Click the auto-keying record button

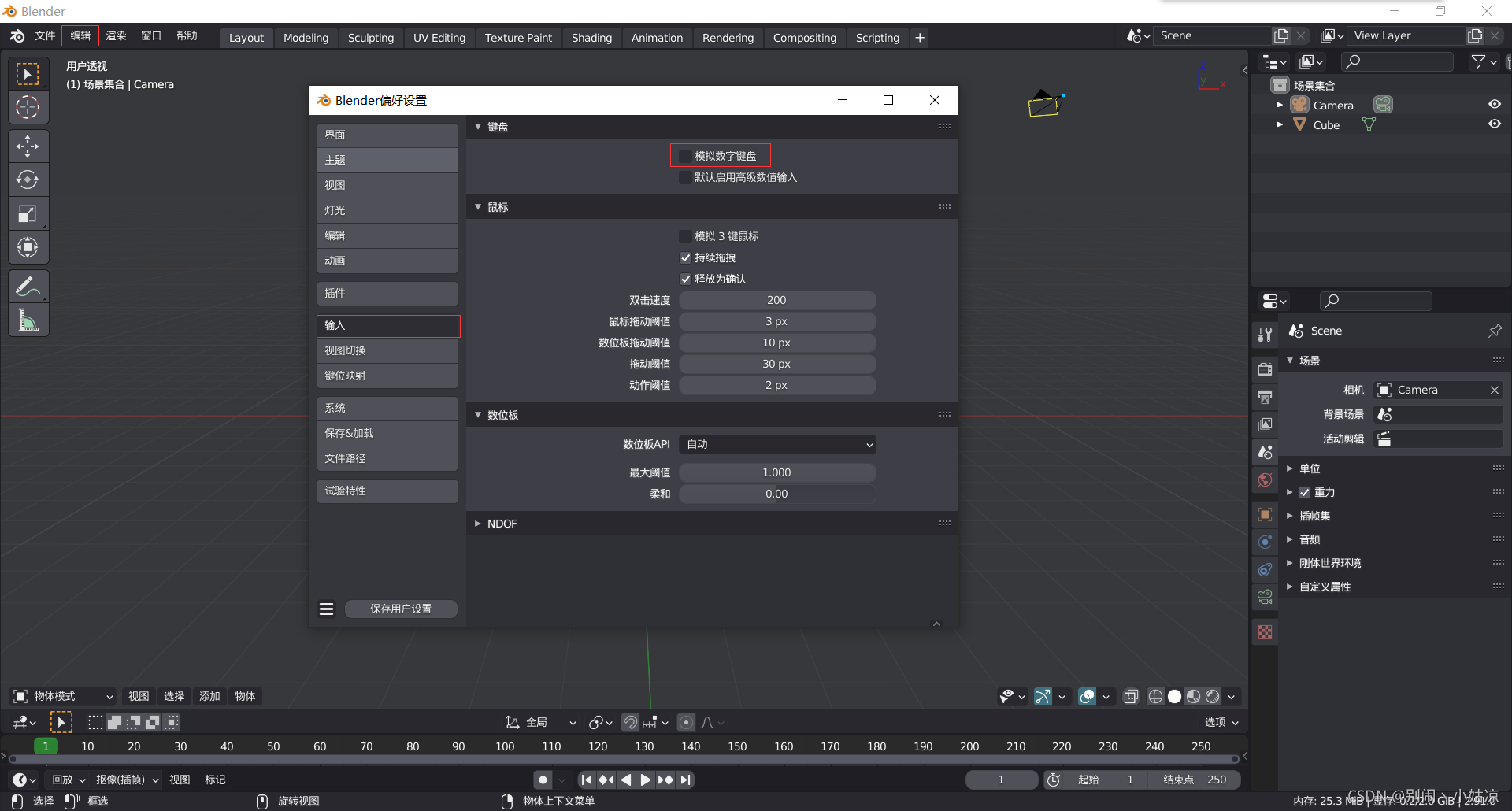point(543,780)
